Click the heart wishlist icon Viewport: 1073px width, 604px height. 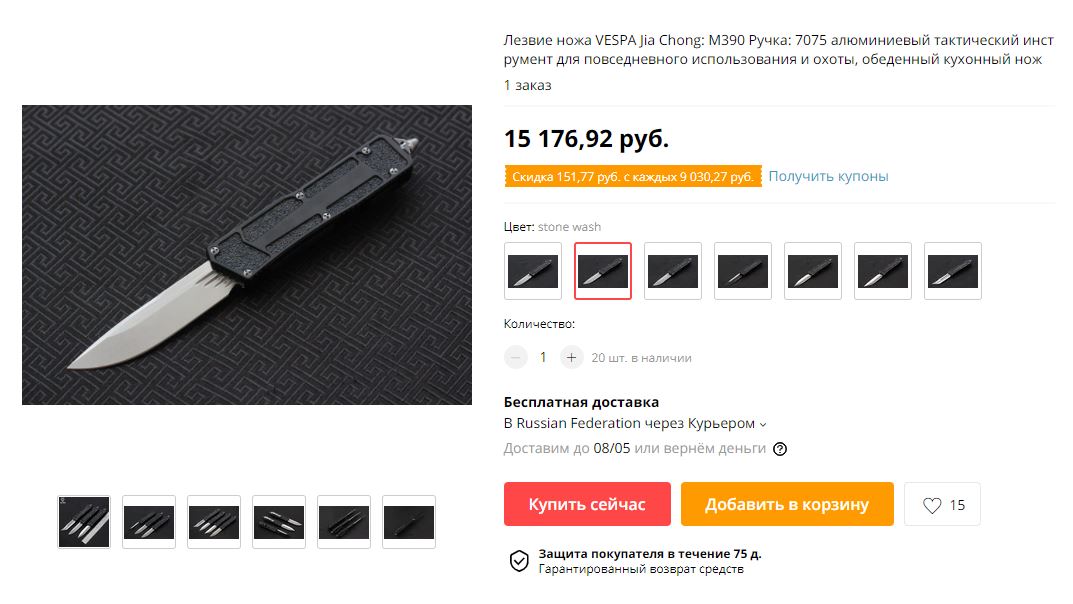(x=932, y=505)
